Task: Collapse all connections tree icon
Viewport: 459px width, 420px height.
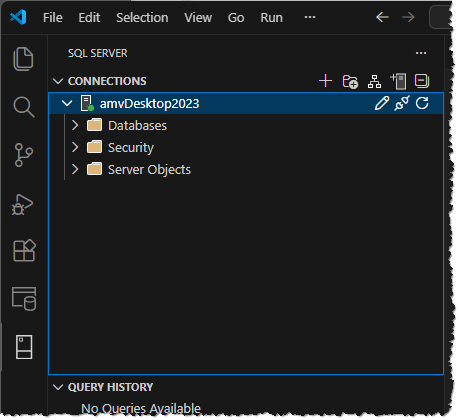Action: click(x=422, y=81)
